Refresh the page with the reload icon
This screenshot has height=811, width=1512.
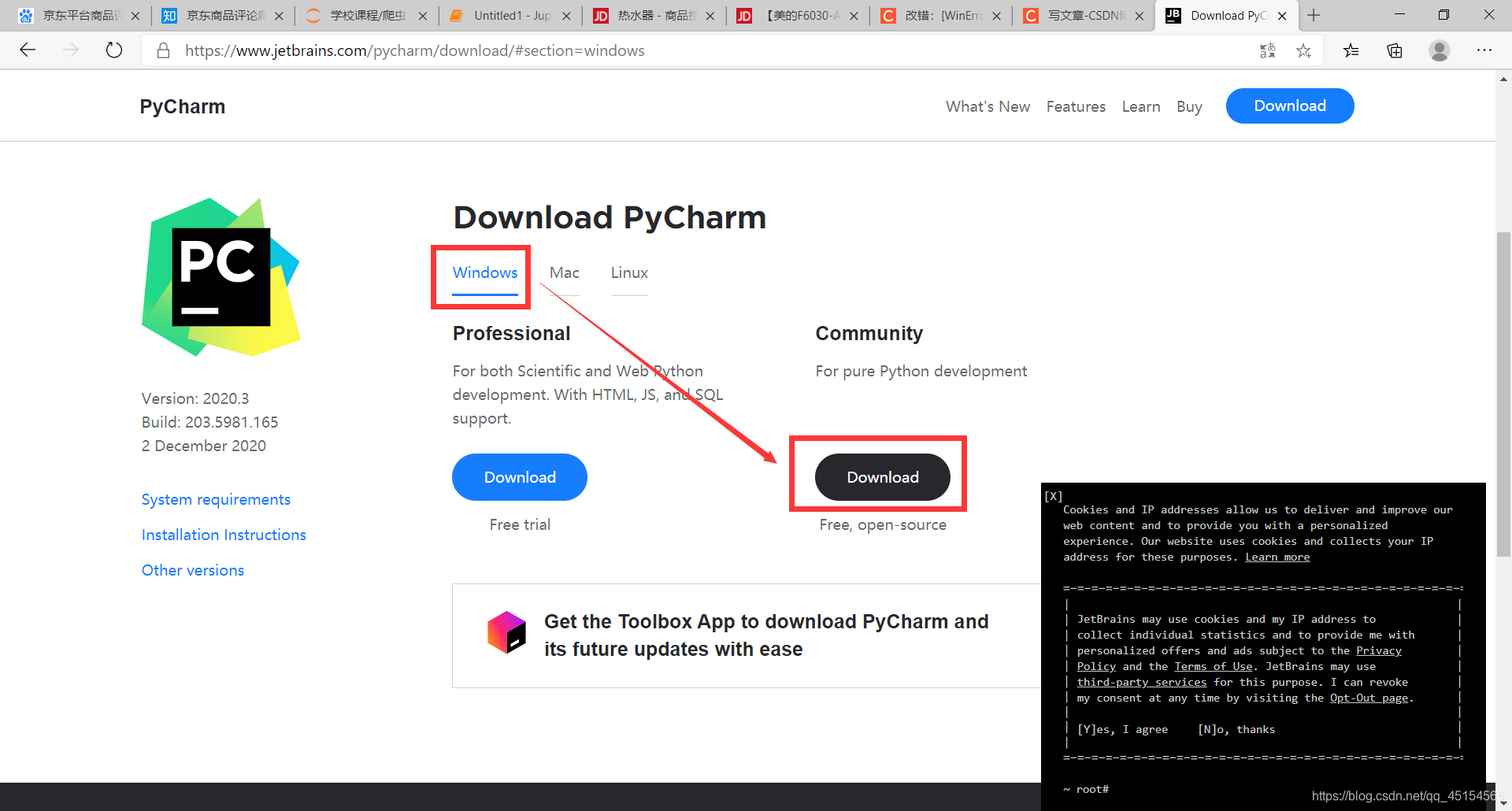[114, 50]
